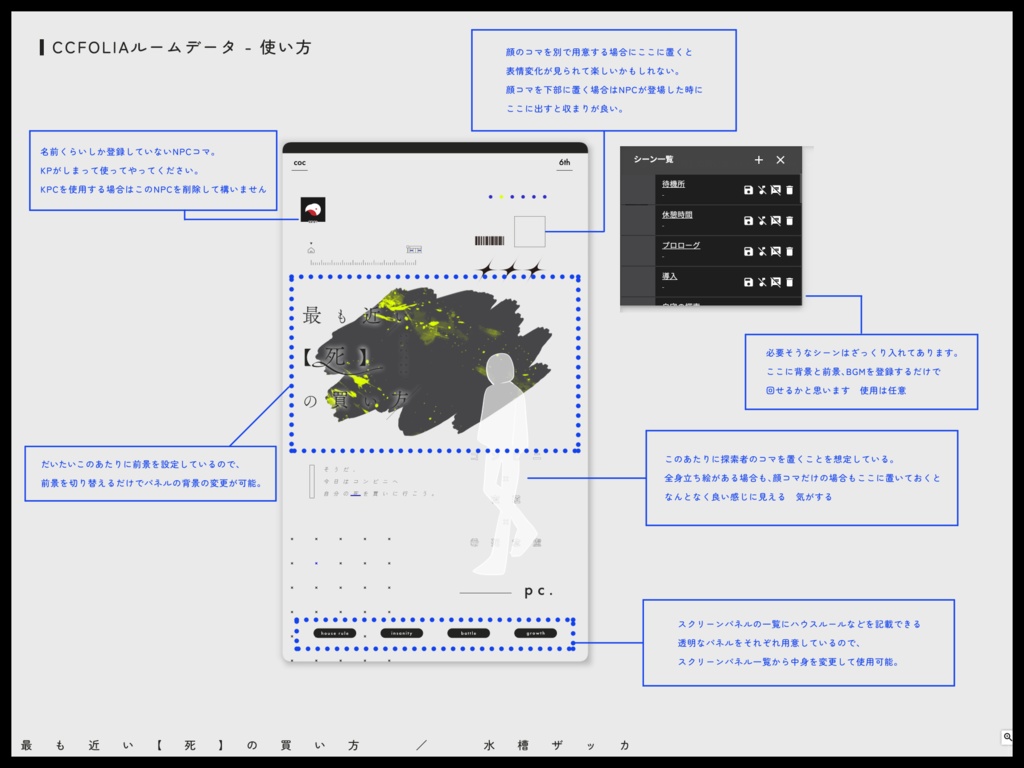Click the black NPC token avatar
Viewport: 1024px width, 768px height.
click(x=313, y=210)
